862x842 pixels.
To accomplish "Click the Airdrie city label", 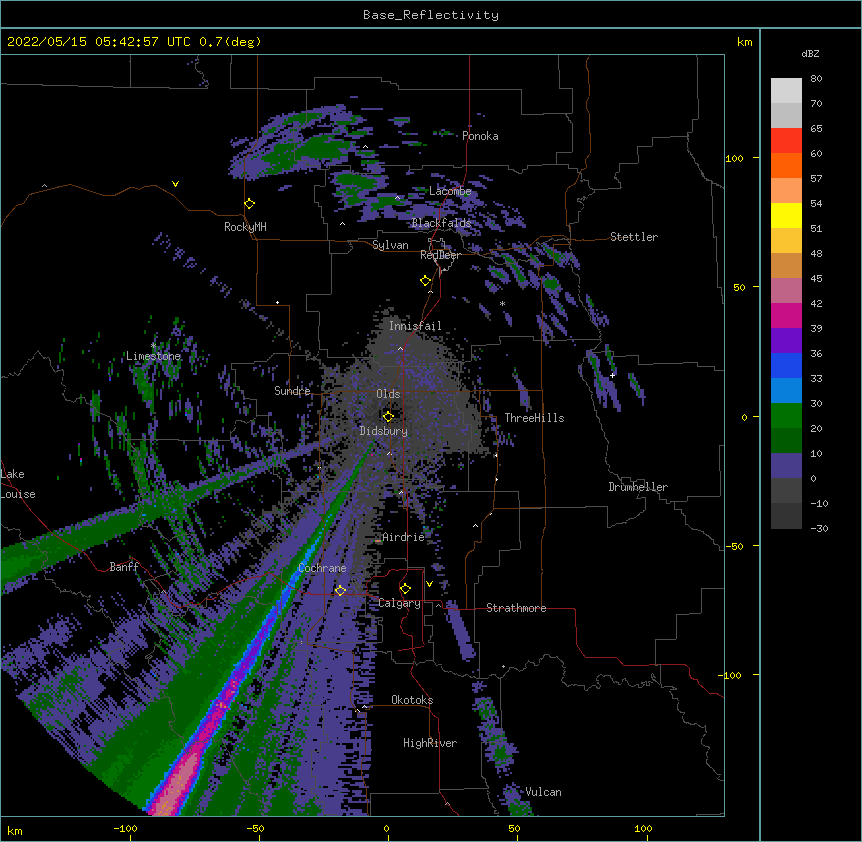I will tap(404, 537).
